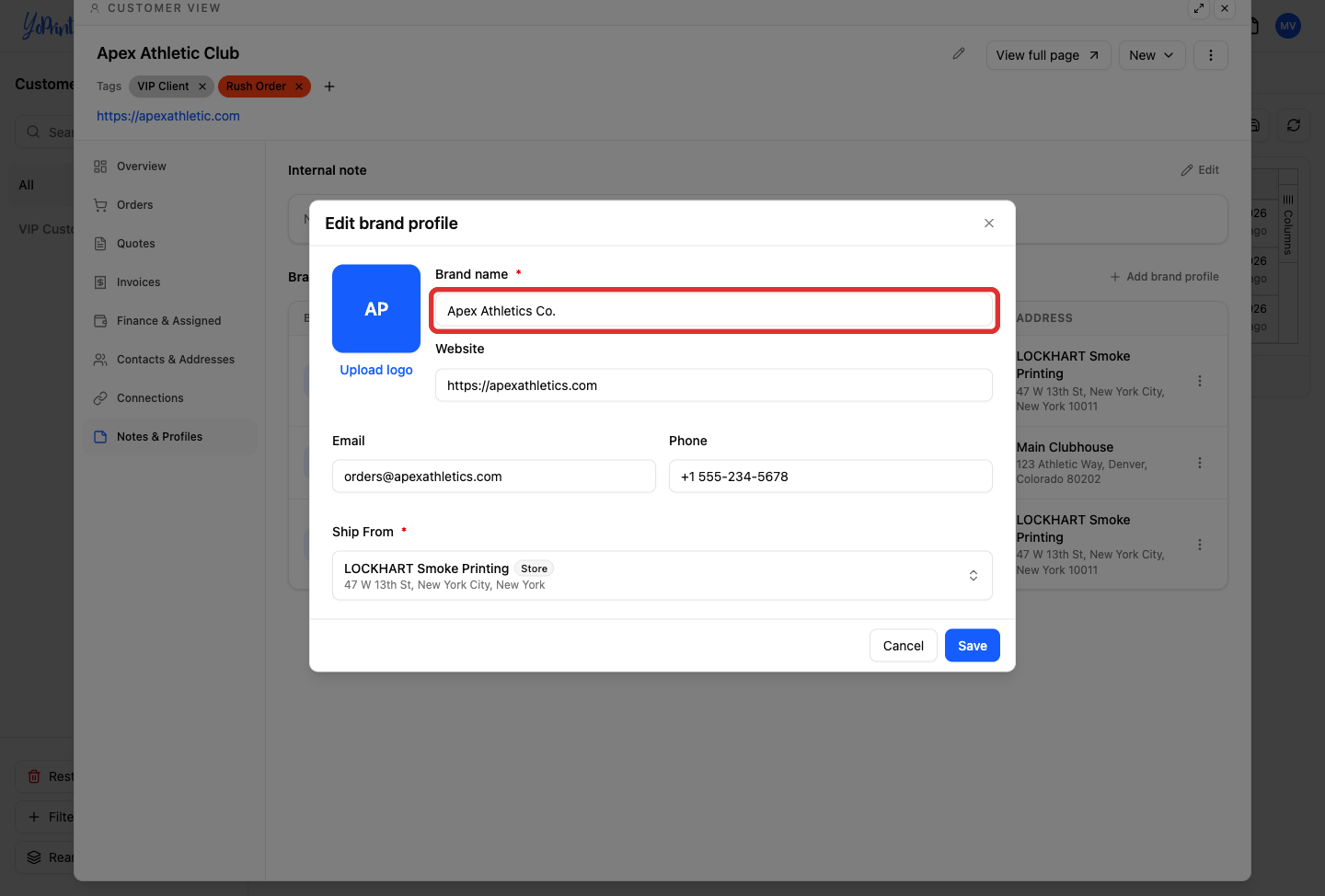This screenshot has width=1325, height=896.
Task: Click the Email input field
Action: [x=494, y=477]
